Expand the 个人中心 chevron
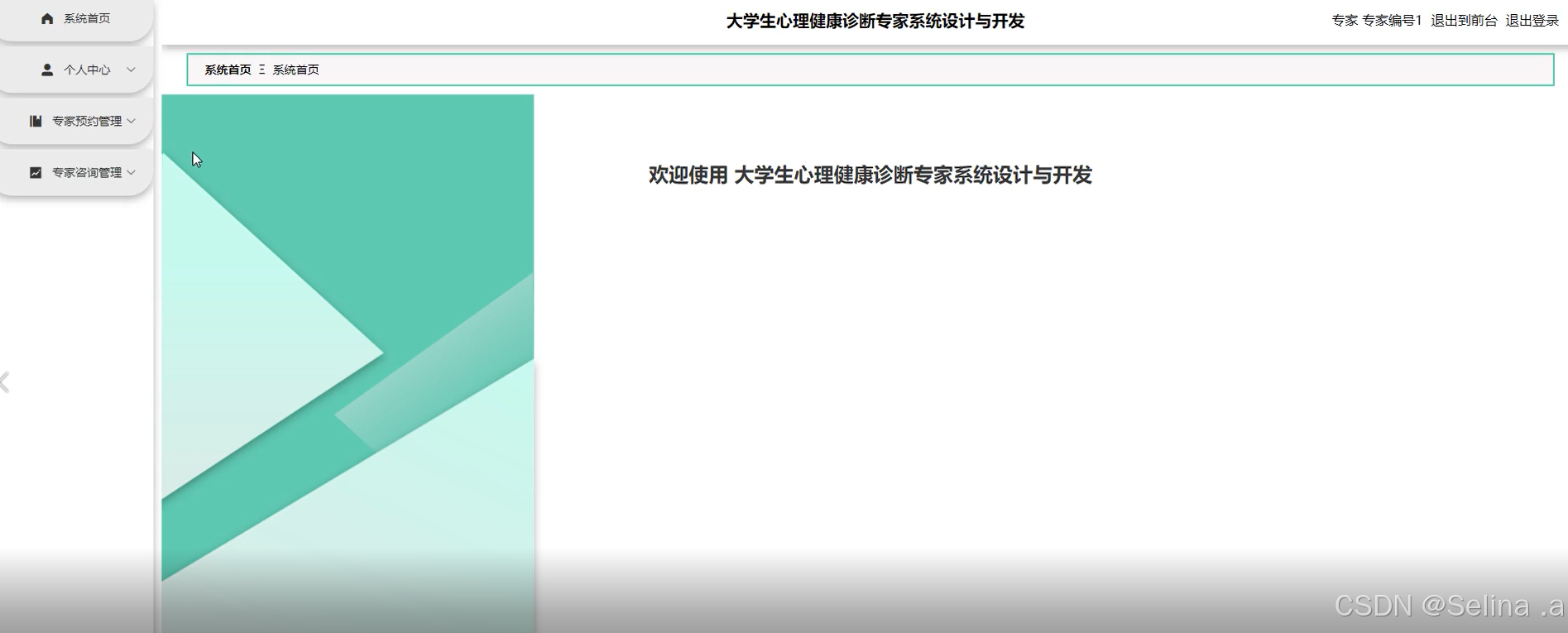Screen dimensions: 1568x633 (x=131, y=70)
